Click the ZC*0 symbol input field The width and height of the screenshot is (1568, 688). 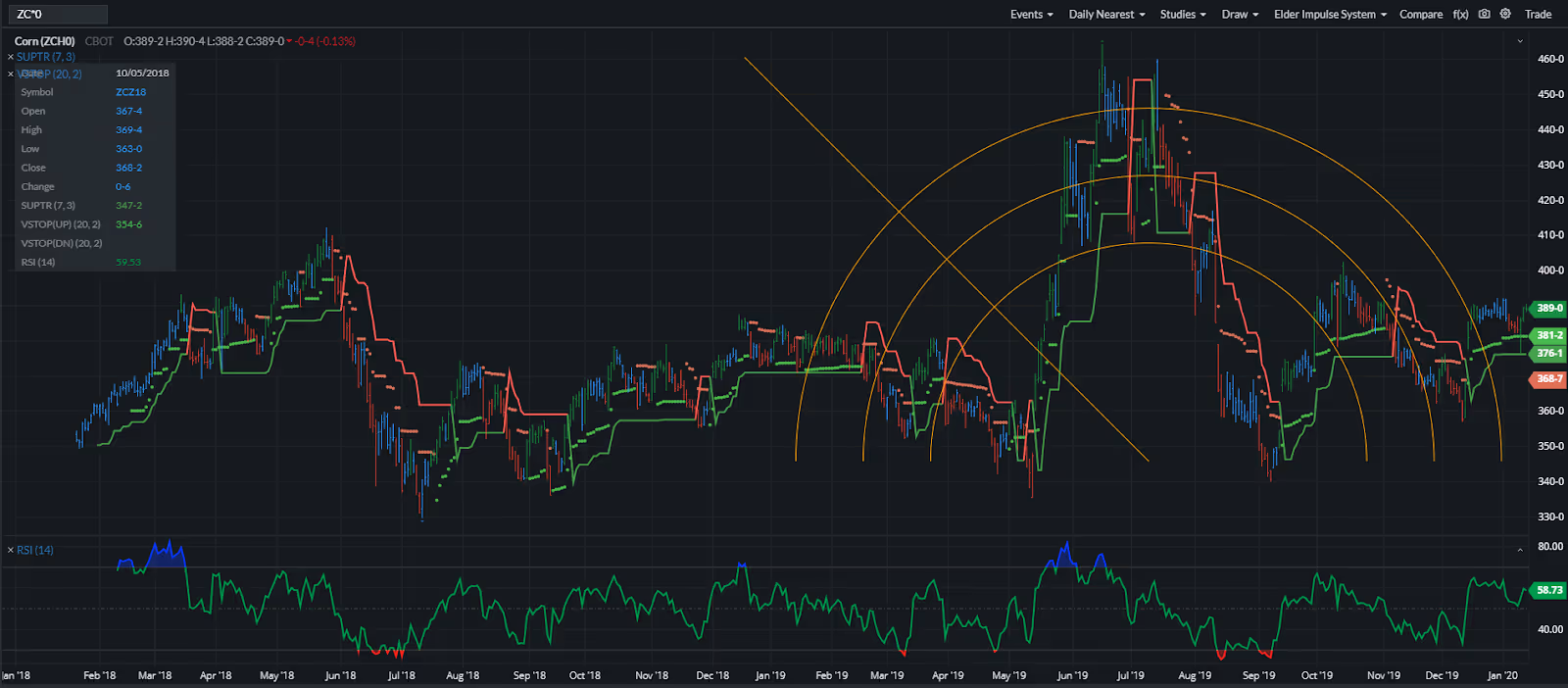[x=59, y=14]
